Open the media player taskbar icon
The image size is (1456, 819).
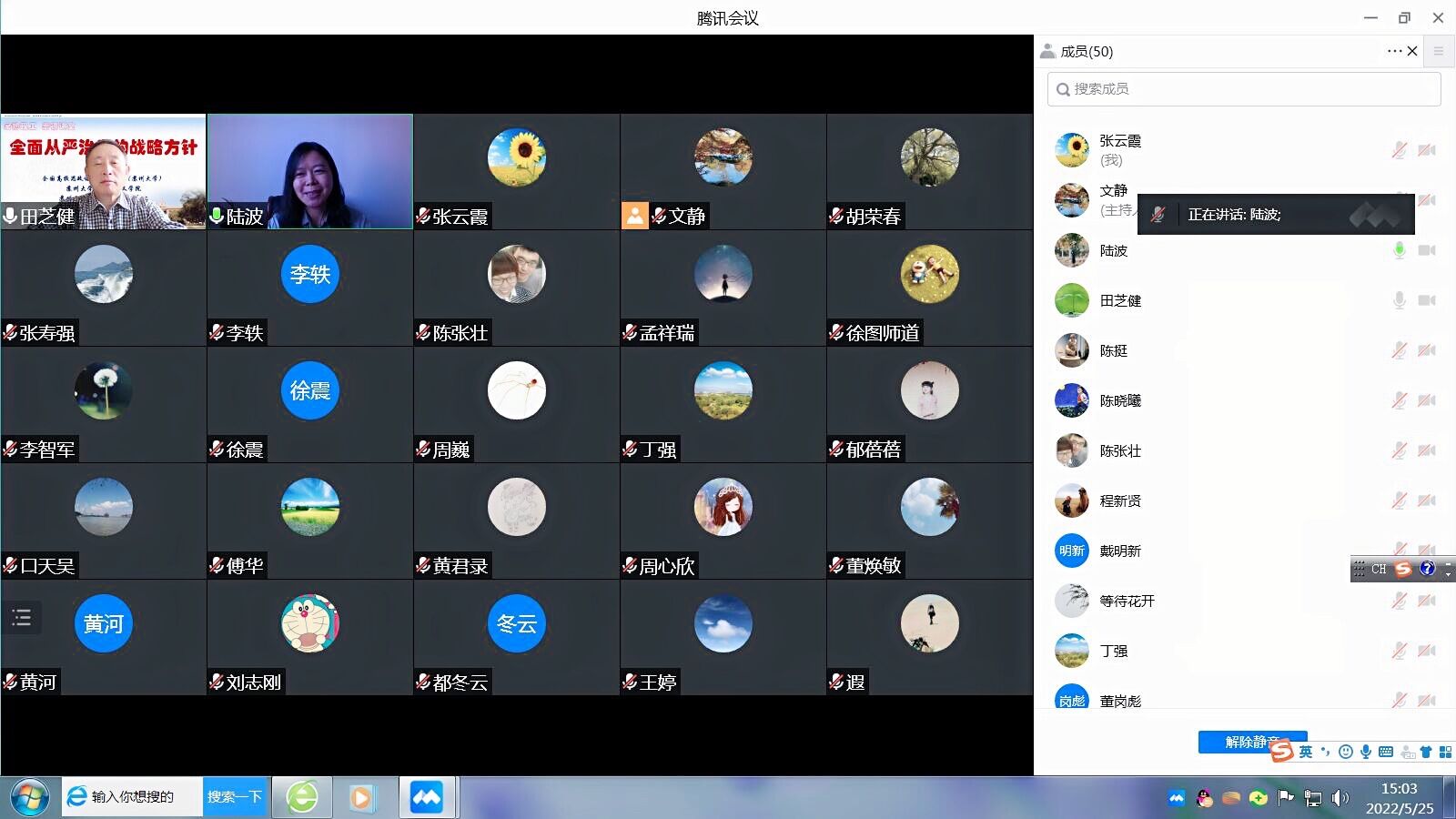pyautogui.click(x=362, y=798)
